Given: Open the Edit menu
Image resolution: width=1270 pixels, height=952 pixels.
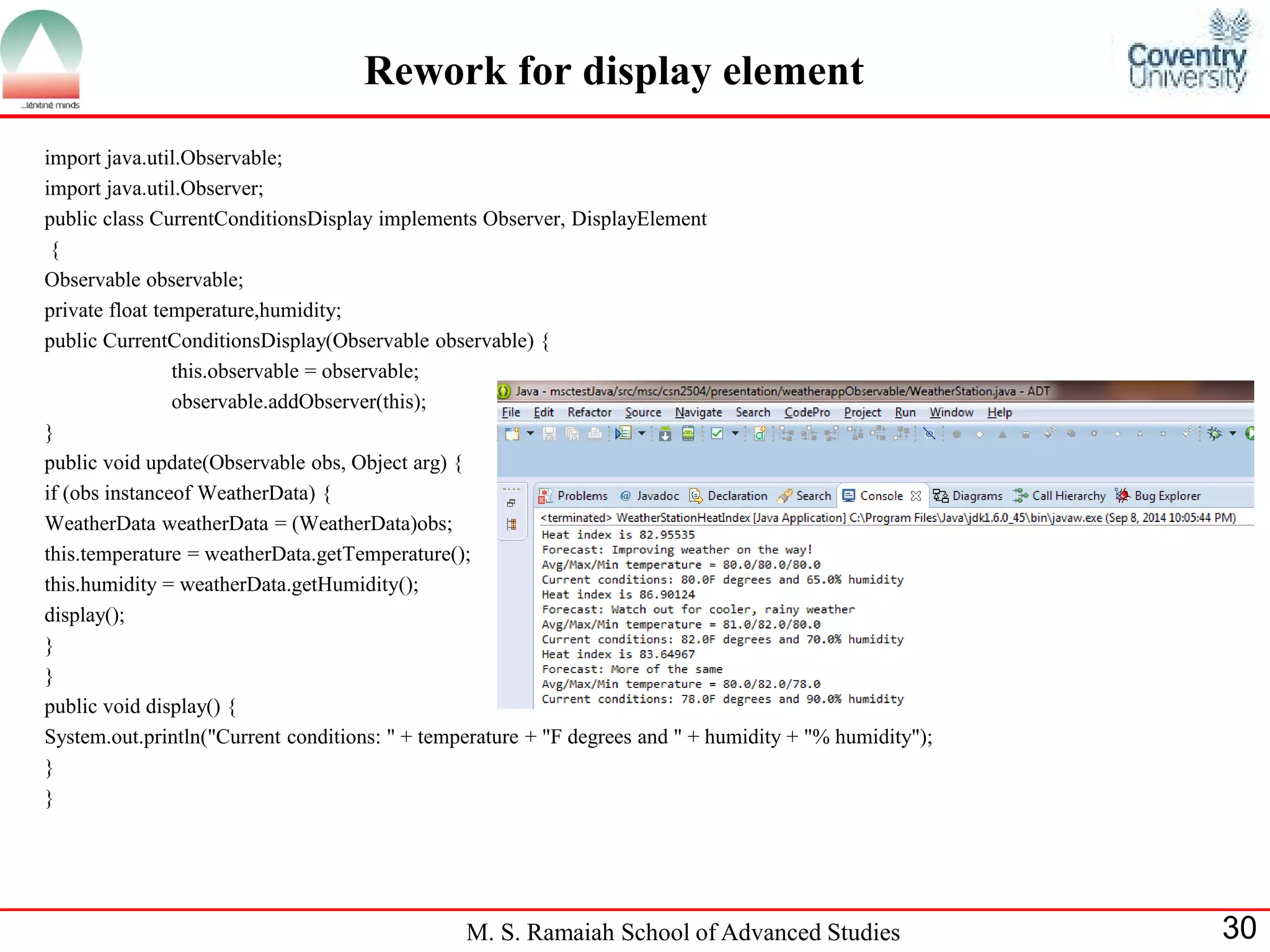Looking at the screenshot, I should click(x=544, y=413).
